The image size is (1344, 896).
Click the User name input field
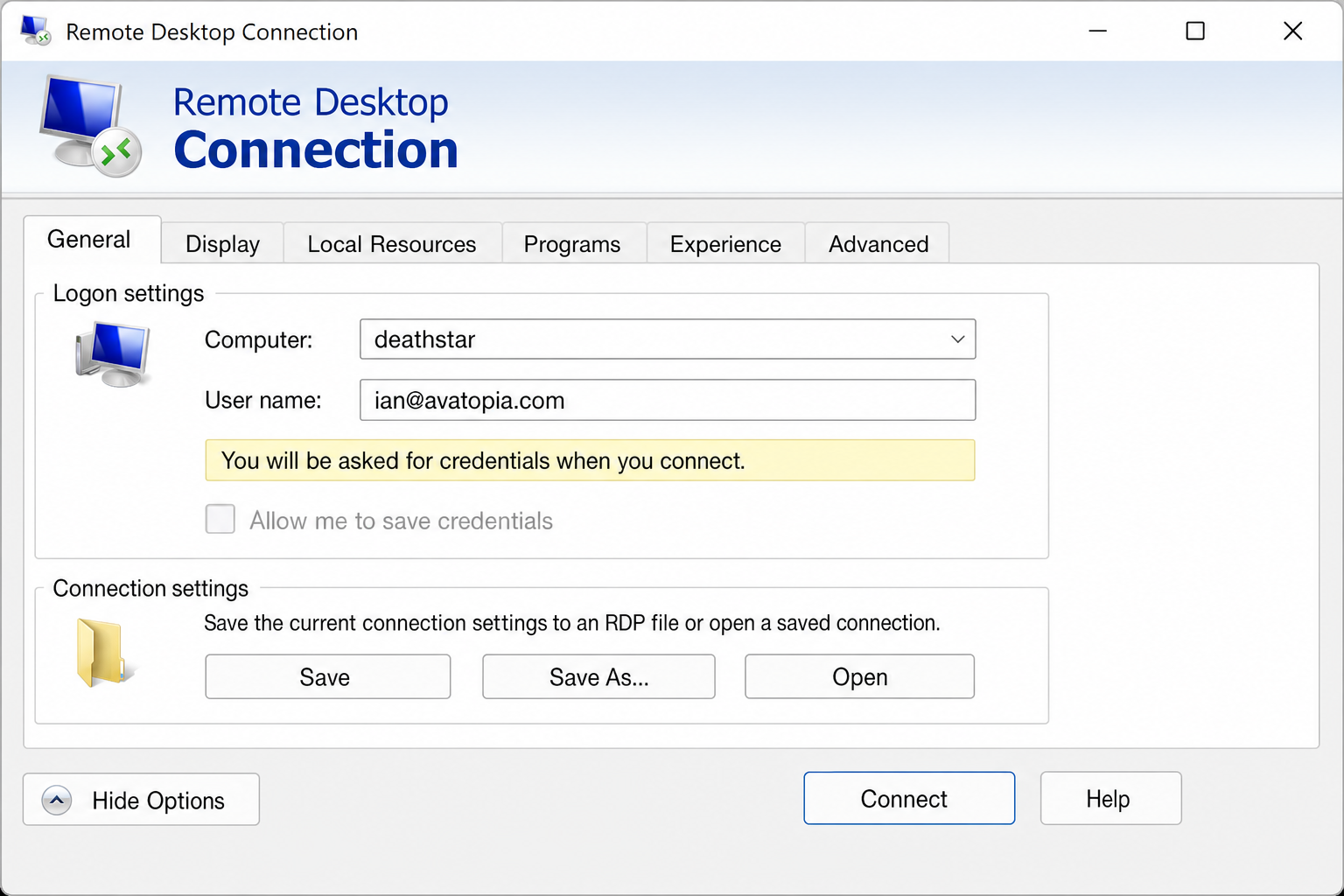coord(668,400)
